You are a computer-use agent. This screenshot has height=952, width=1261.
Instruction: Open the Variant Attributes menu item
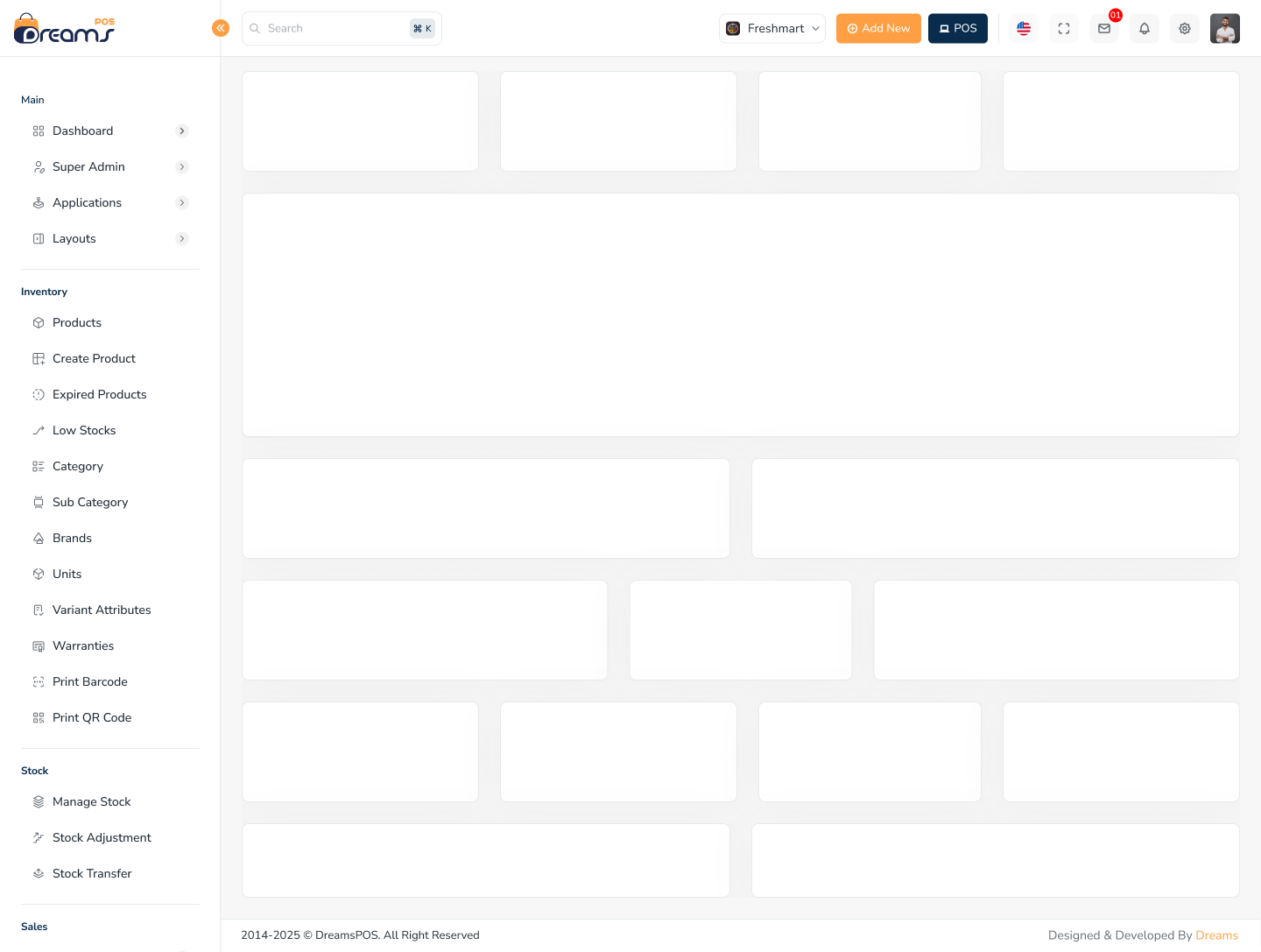click(102, 610)
